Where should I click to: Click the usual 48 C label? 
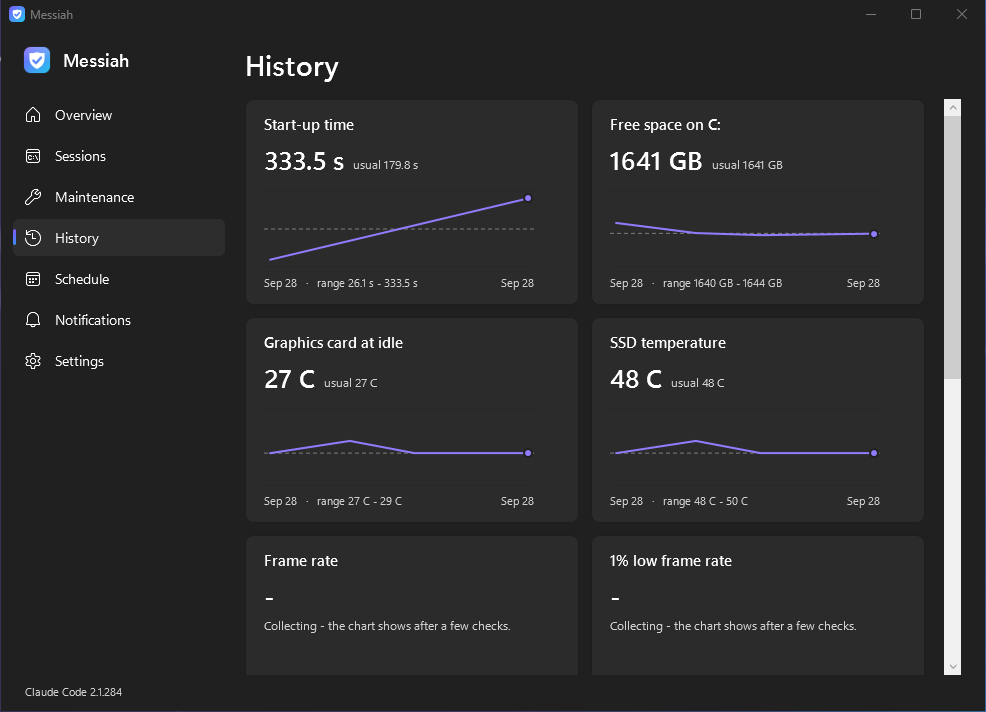[x=697, y=383]
